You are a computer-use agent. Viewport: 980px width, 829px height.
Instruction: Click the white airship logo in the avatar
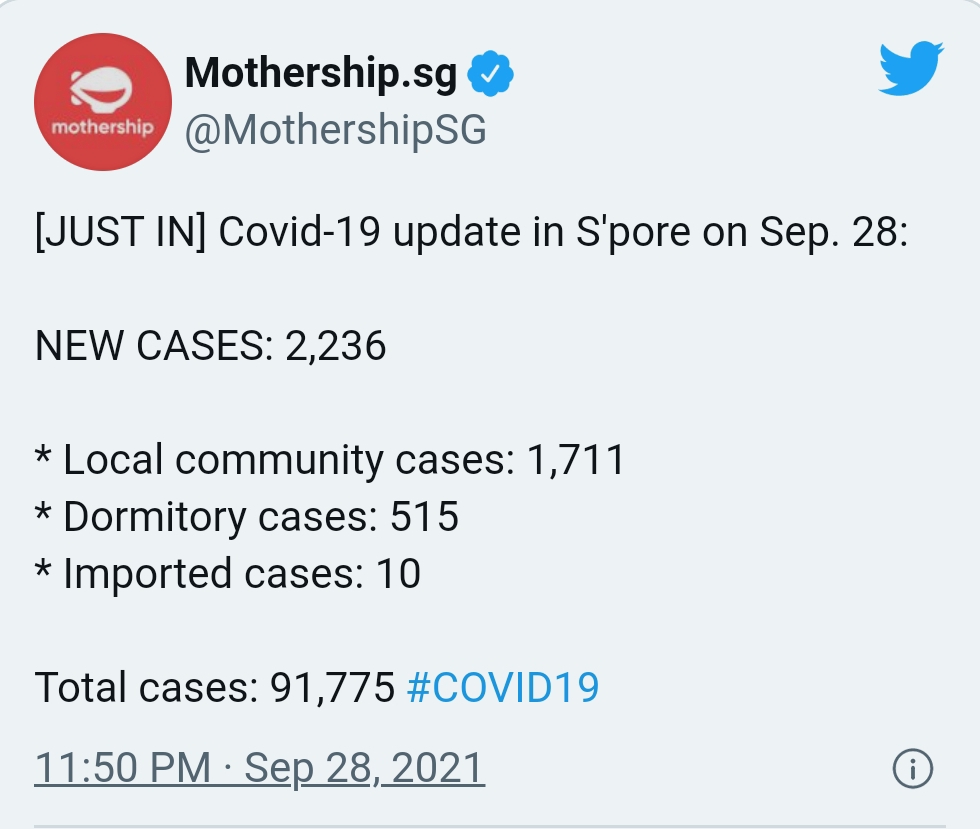click(x=101, y=89)
